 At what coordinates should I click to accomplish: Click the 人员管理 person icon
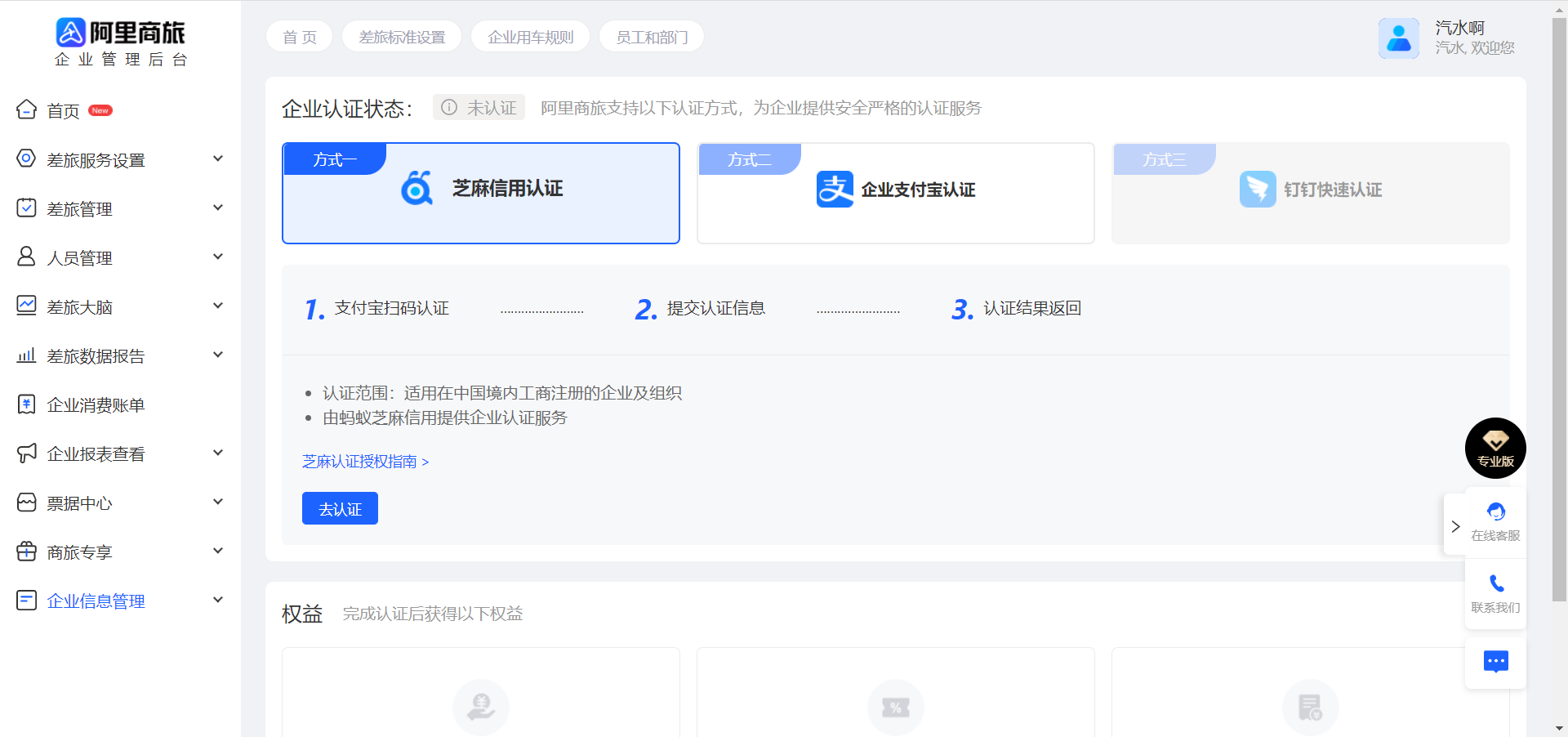26,257
